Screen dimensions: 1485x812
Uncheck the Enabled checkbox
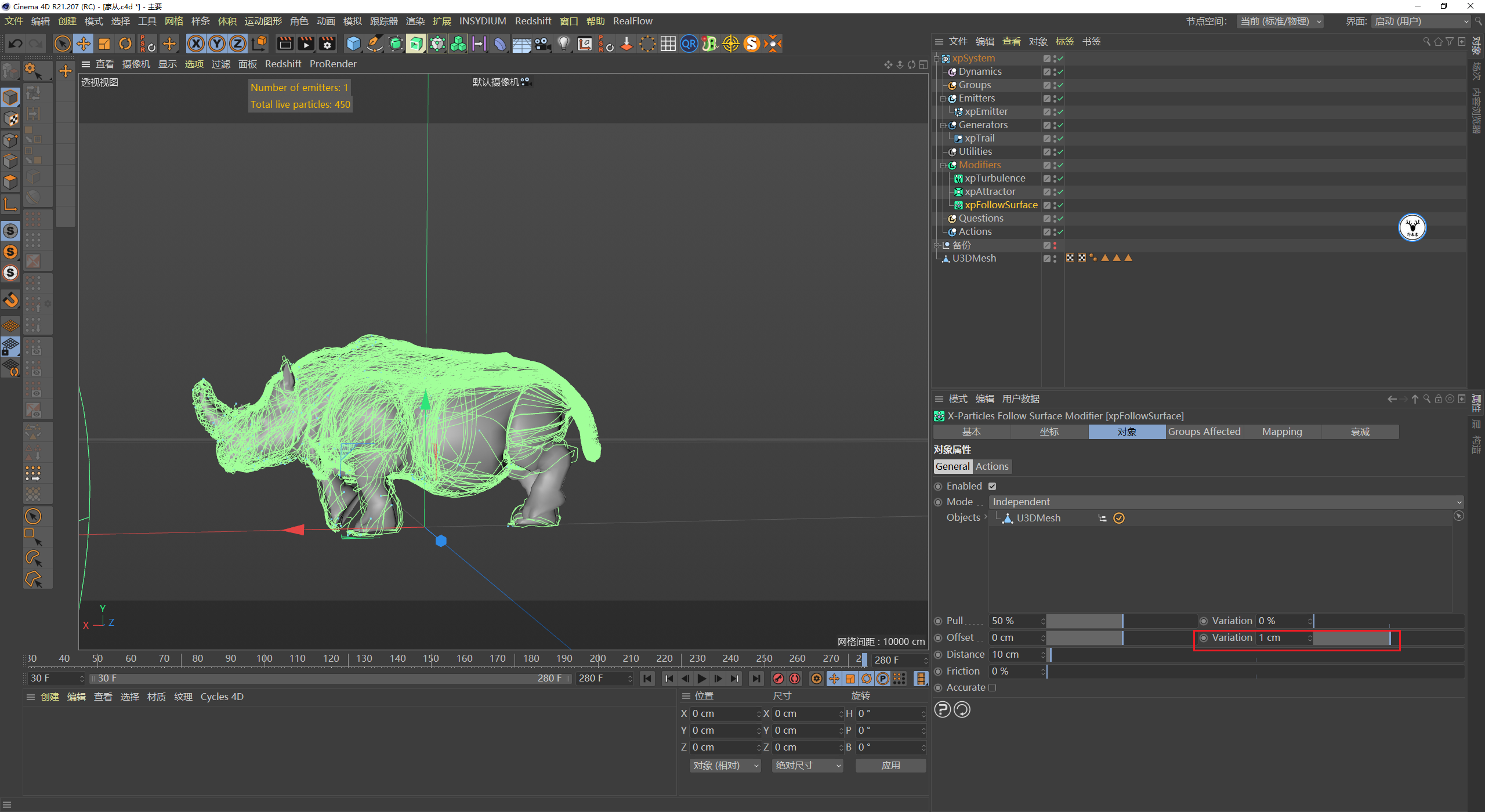coord(992,486)
